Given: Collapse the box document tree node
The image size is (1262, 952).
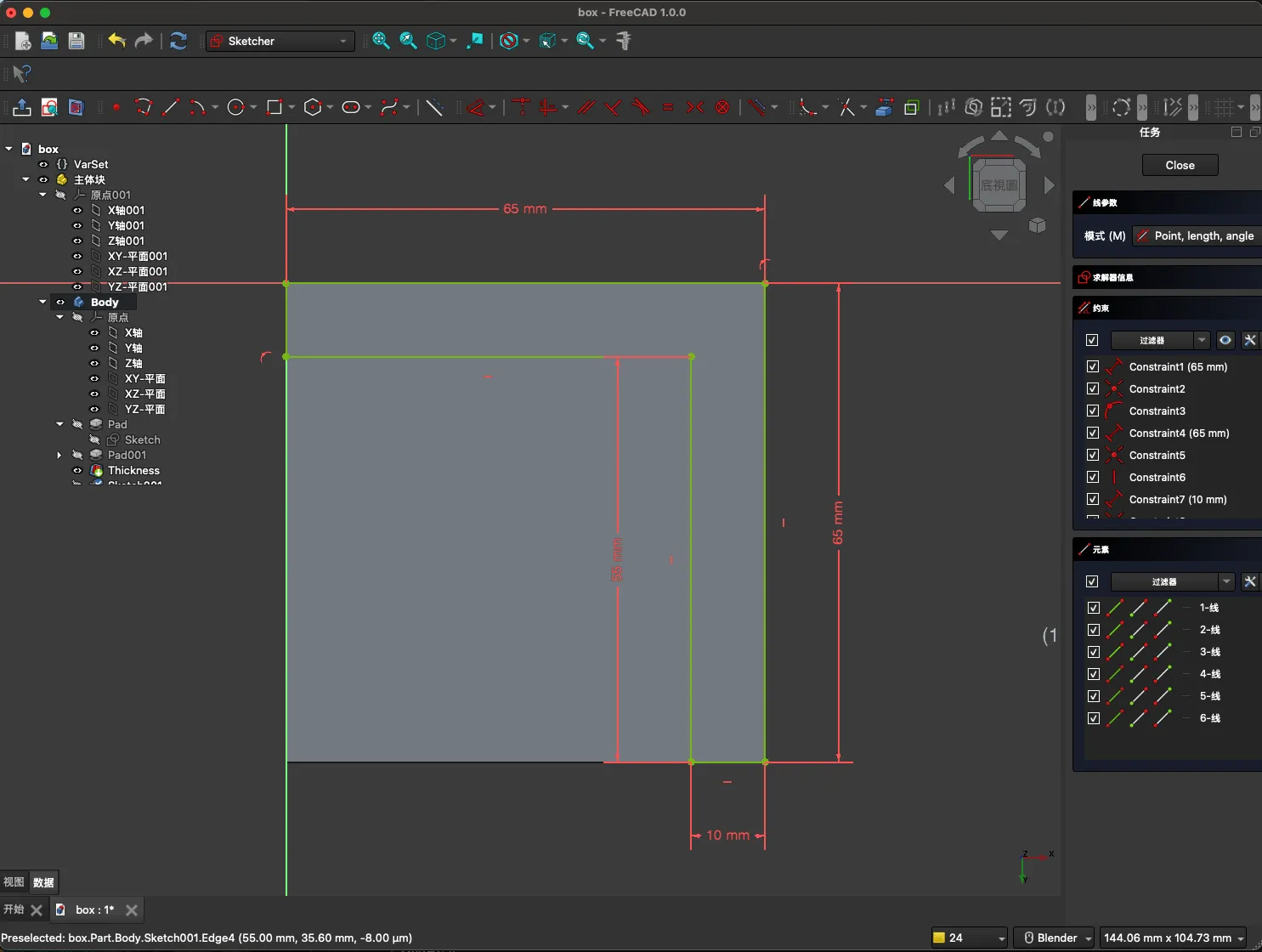Looking at the screenshot, I should pyautogui.click(x=8, y=149).
